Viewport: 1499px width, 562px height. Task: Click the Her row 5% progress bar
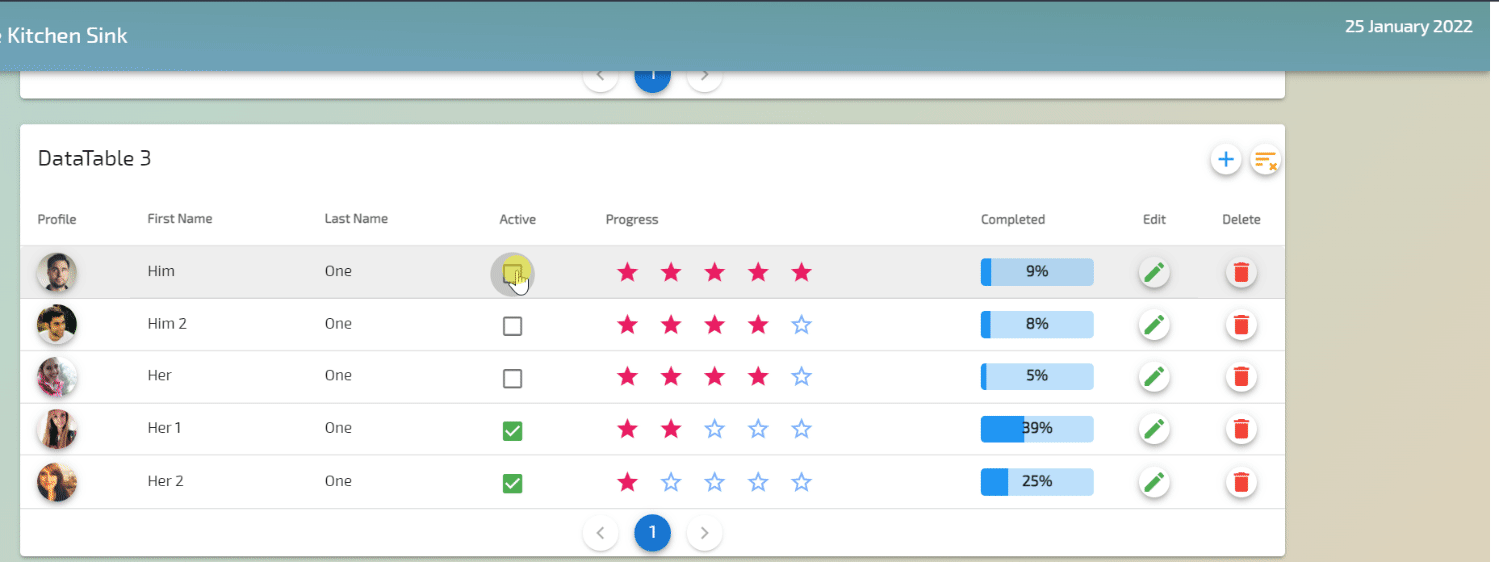(x=1037, y=376)
